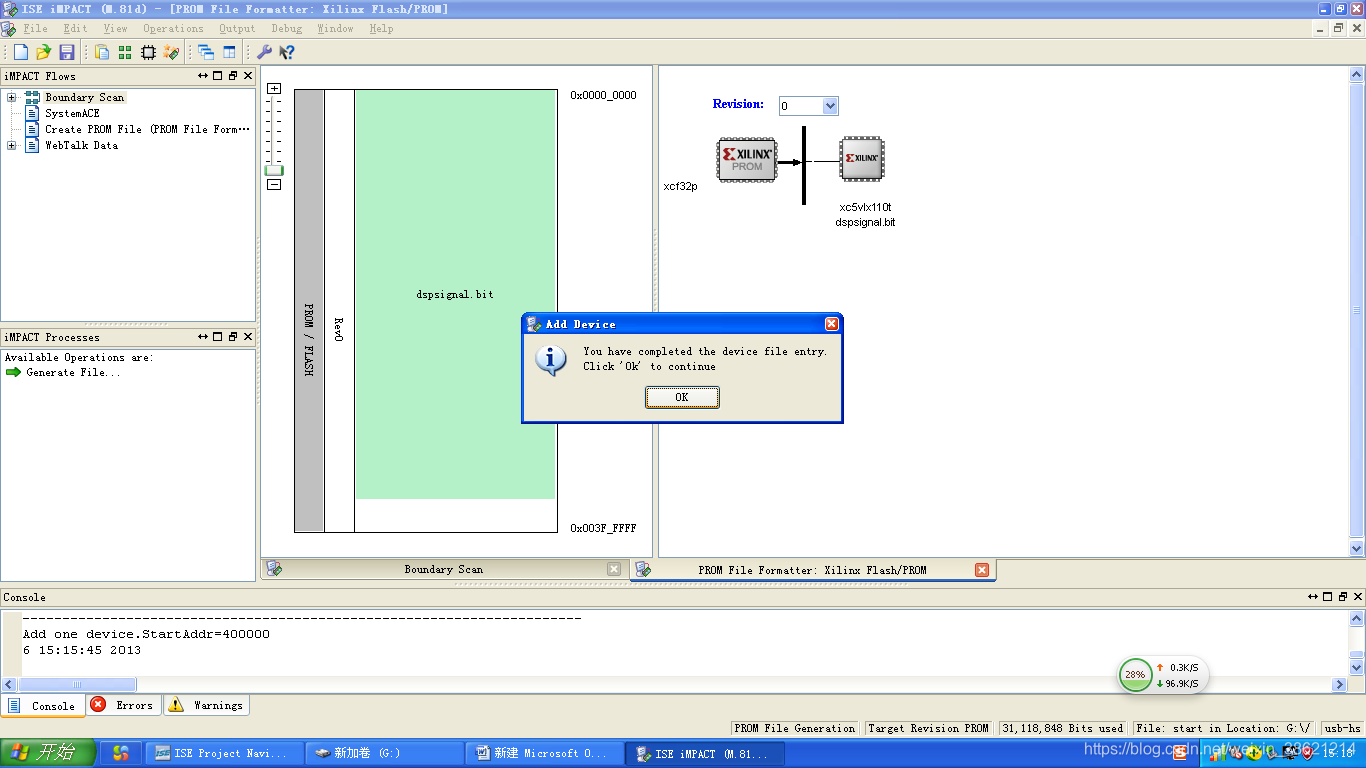Click the zoom out minus below slider
This screenshot has width=1366, height=768.
click(x=274, y=184)
